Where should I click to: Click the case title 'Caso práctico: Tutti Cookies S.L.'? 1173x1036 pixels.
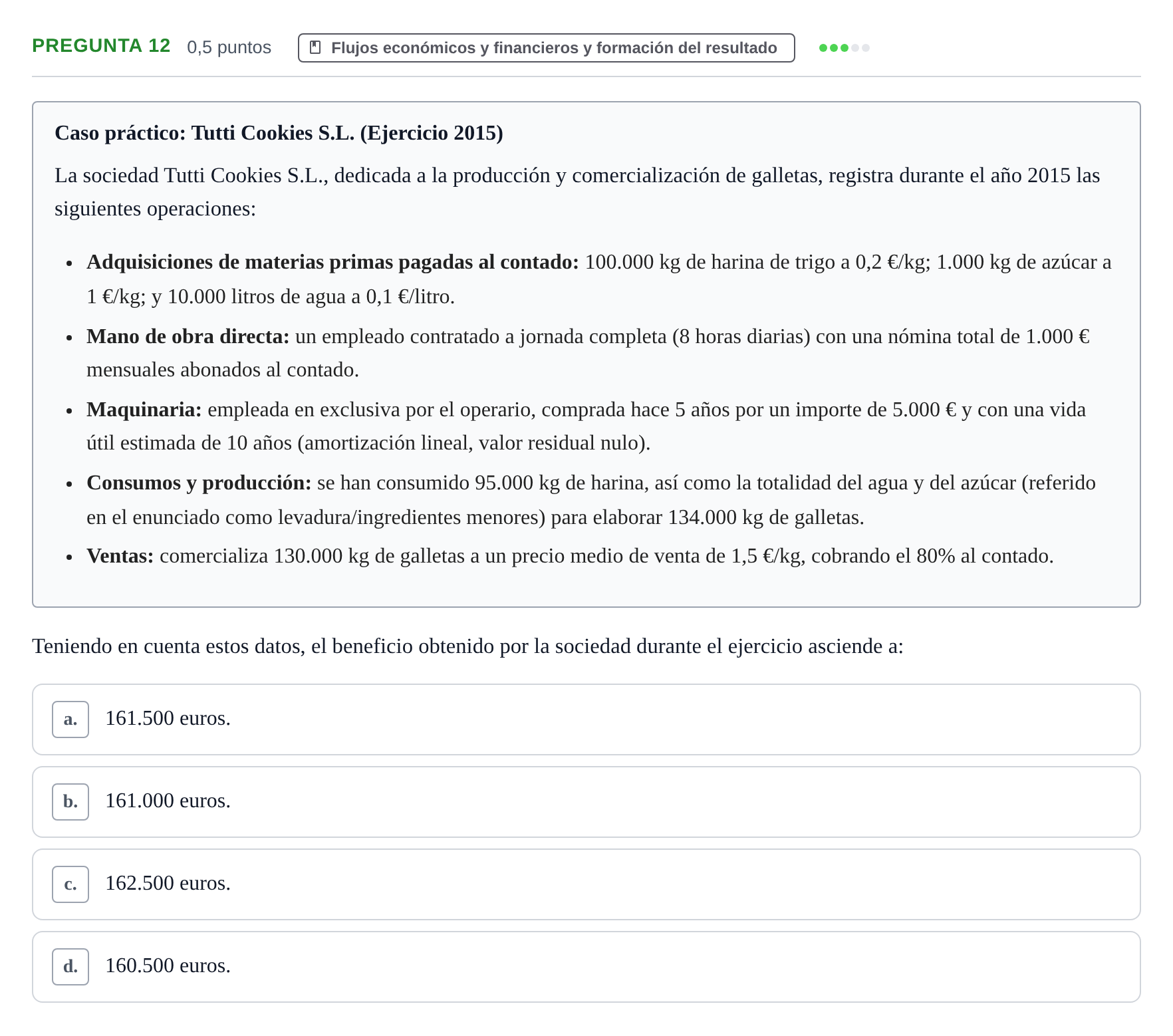click(x=279, y=133)
